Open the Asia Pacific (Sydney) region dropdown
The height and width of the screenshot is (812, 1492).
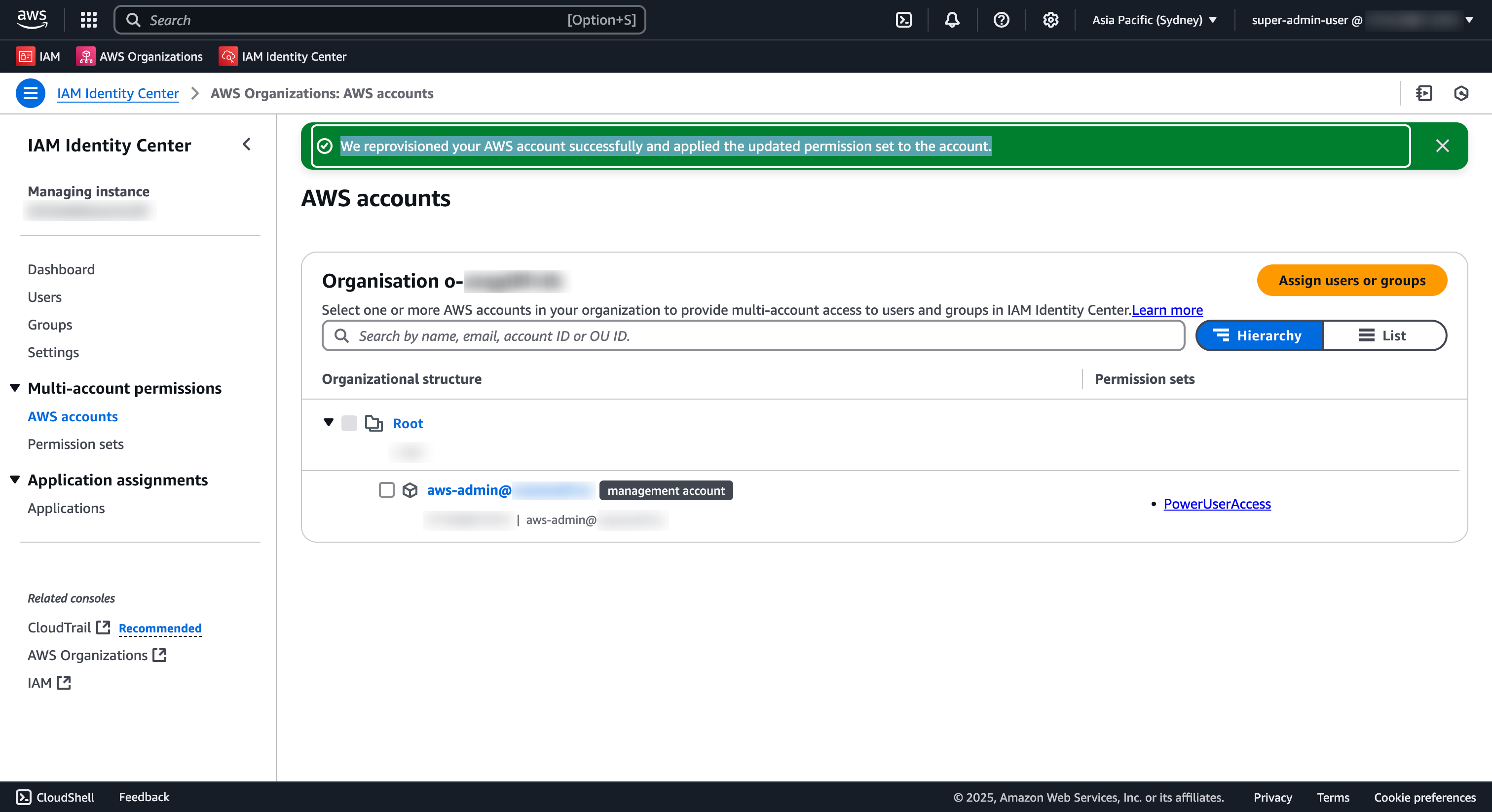point(1154,19)
